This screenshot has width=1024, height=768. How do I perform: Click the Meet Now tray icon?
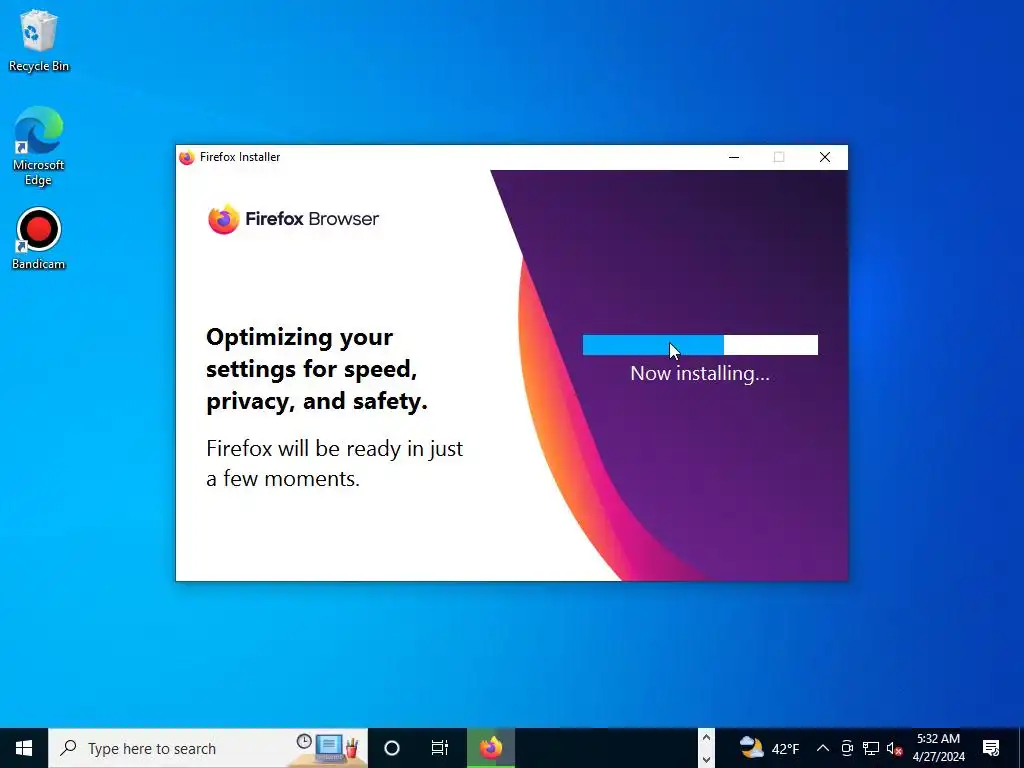tap(847, 748)
